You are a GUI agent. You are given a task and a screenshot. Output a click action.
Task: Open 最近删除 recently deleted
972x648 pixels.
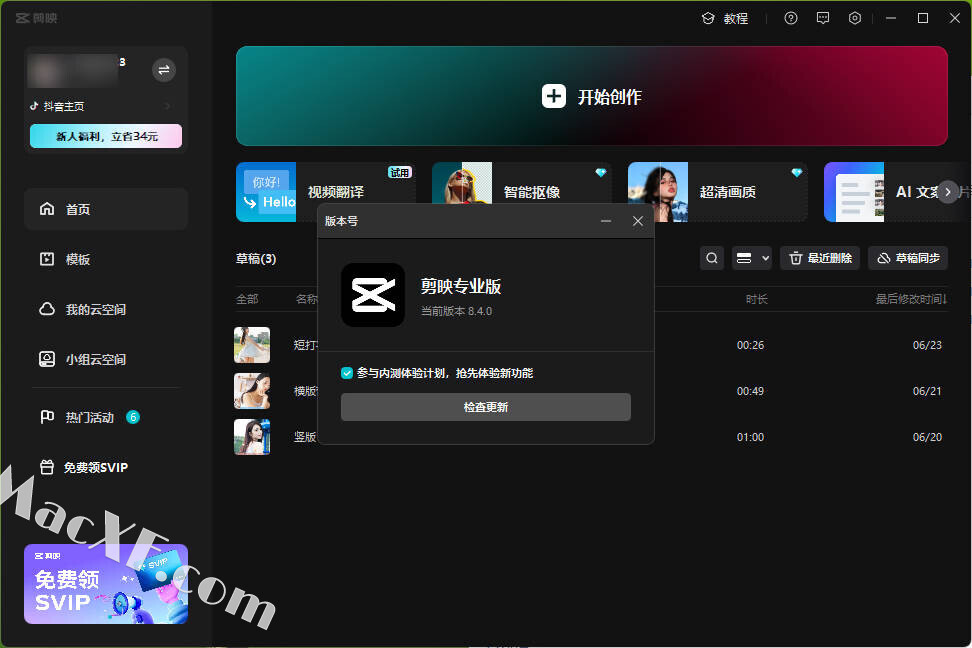[820, 258]
